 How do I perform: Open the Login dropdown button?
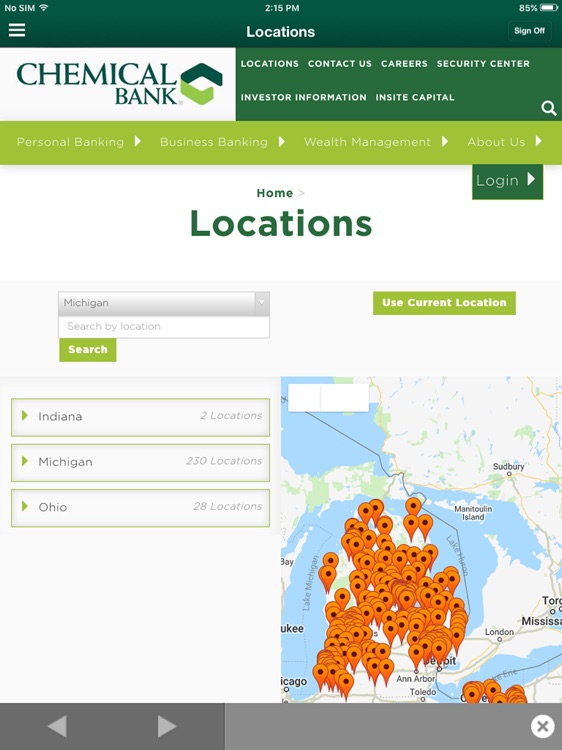[507, 181]
